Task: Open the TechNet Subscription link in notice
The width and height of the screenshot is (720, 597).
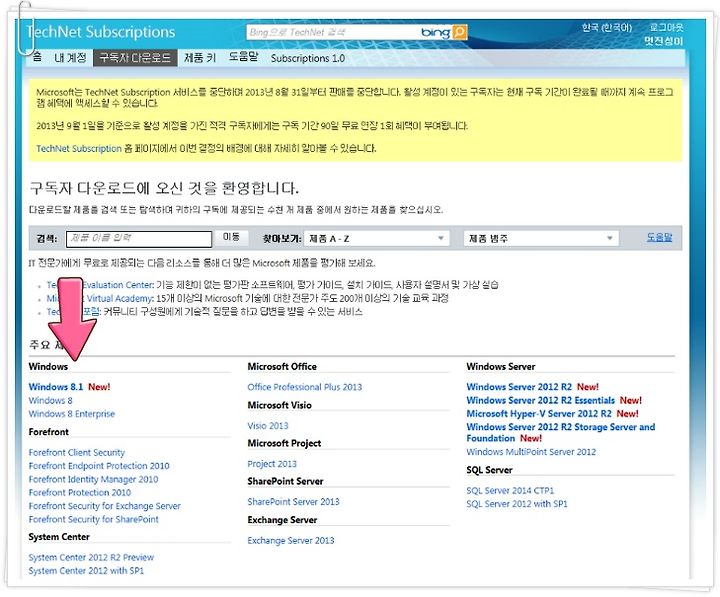Action: (x=79, y=148)
